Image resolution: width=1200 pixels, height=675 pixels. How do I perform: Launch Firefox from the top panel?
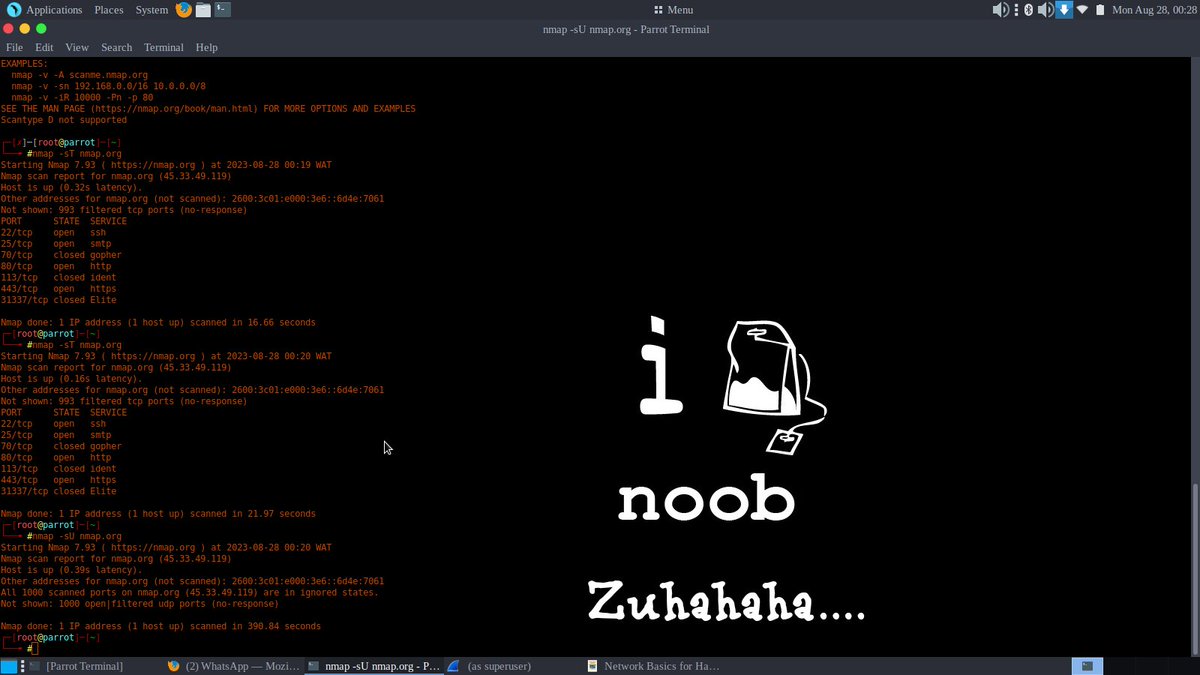[183, 9]
